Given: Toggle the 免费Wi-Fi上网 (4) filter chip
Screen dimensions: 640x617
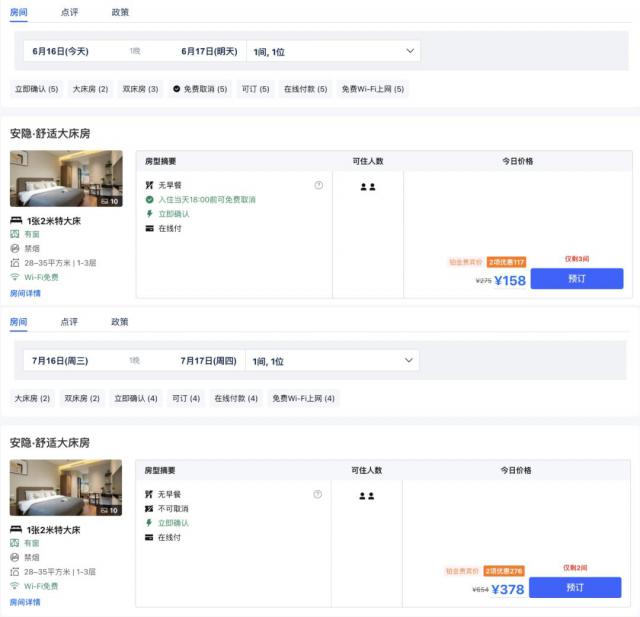Looking at the screenshot, I should point(304,398).
